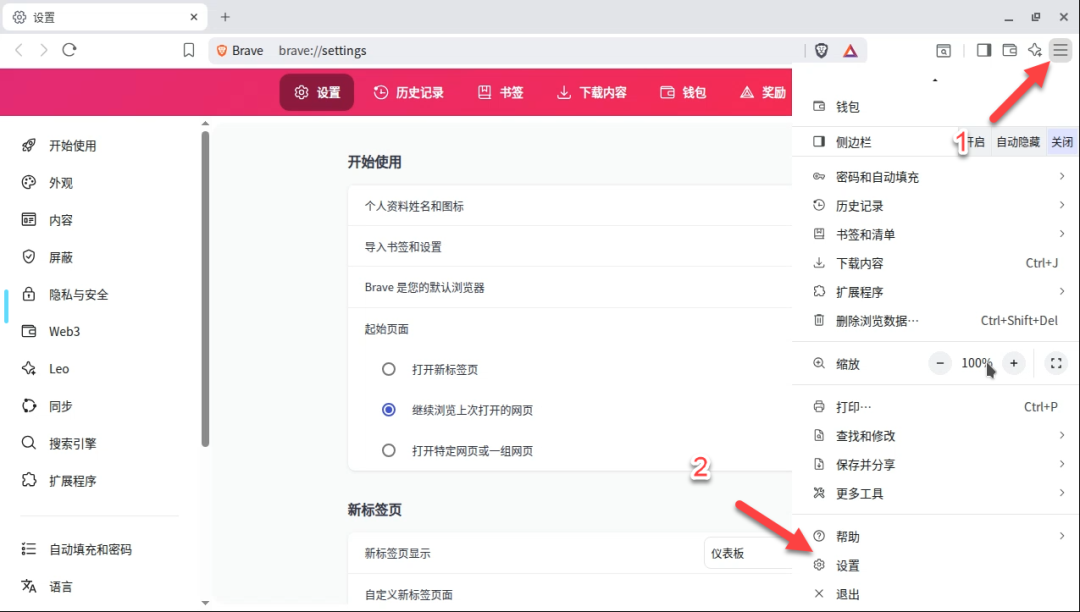
Task: Open the Brave main hamburger menu
Action: (x=1060, y=50)
